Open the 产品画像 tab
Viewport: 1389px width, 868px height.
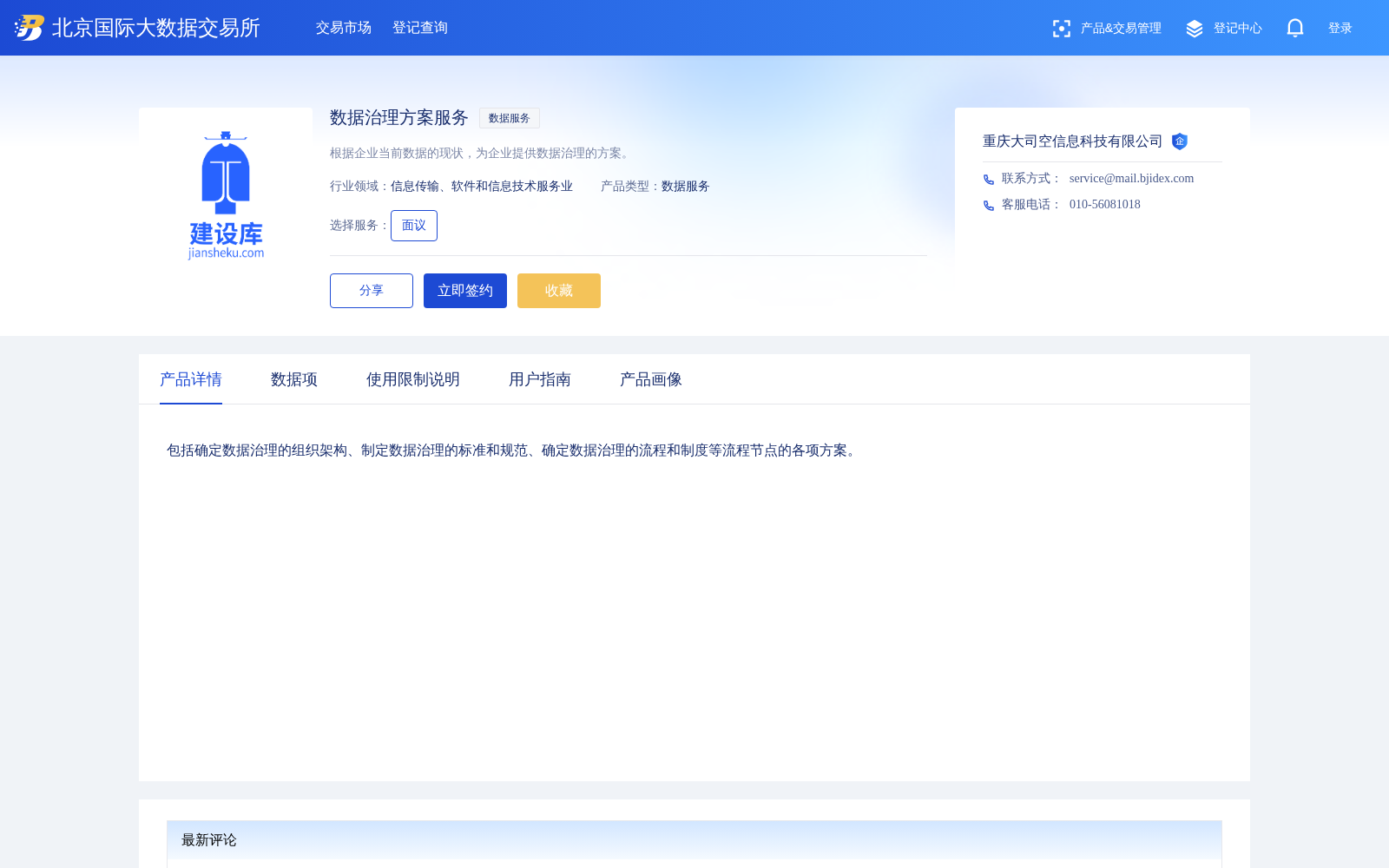tap(651, 379)
